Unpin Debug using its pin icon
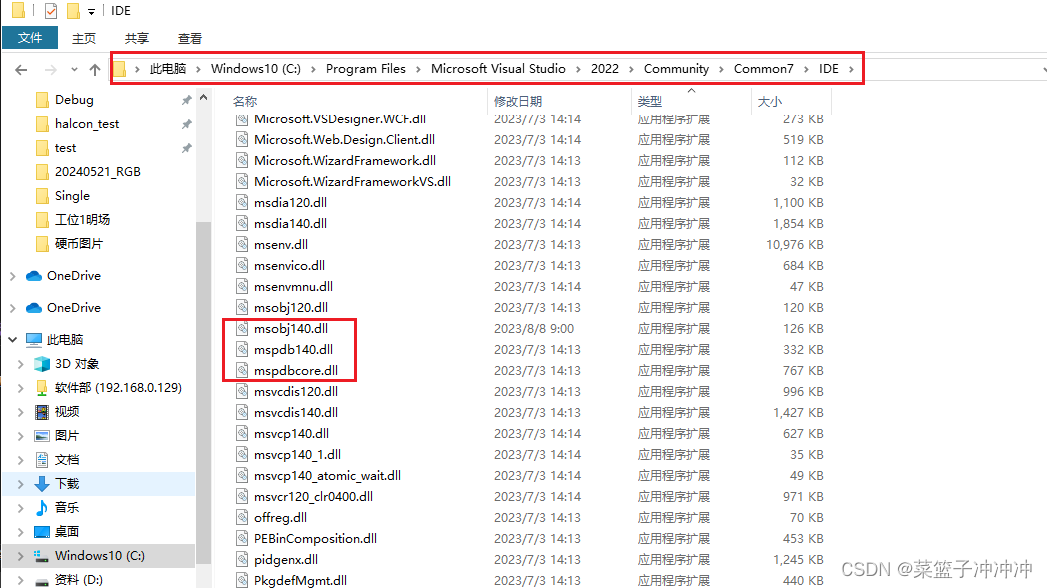This screenshot has width=1047, height=588. (x=186, y=100)
